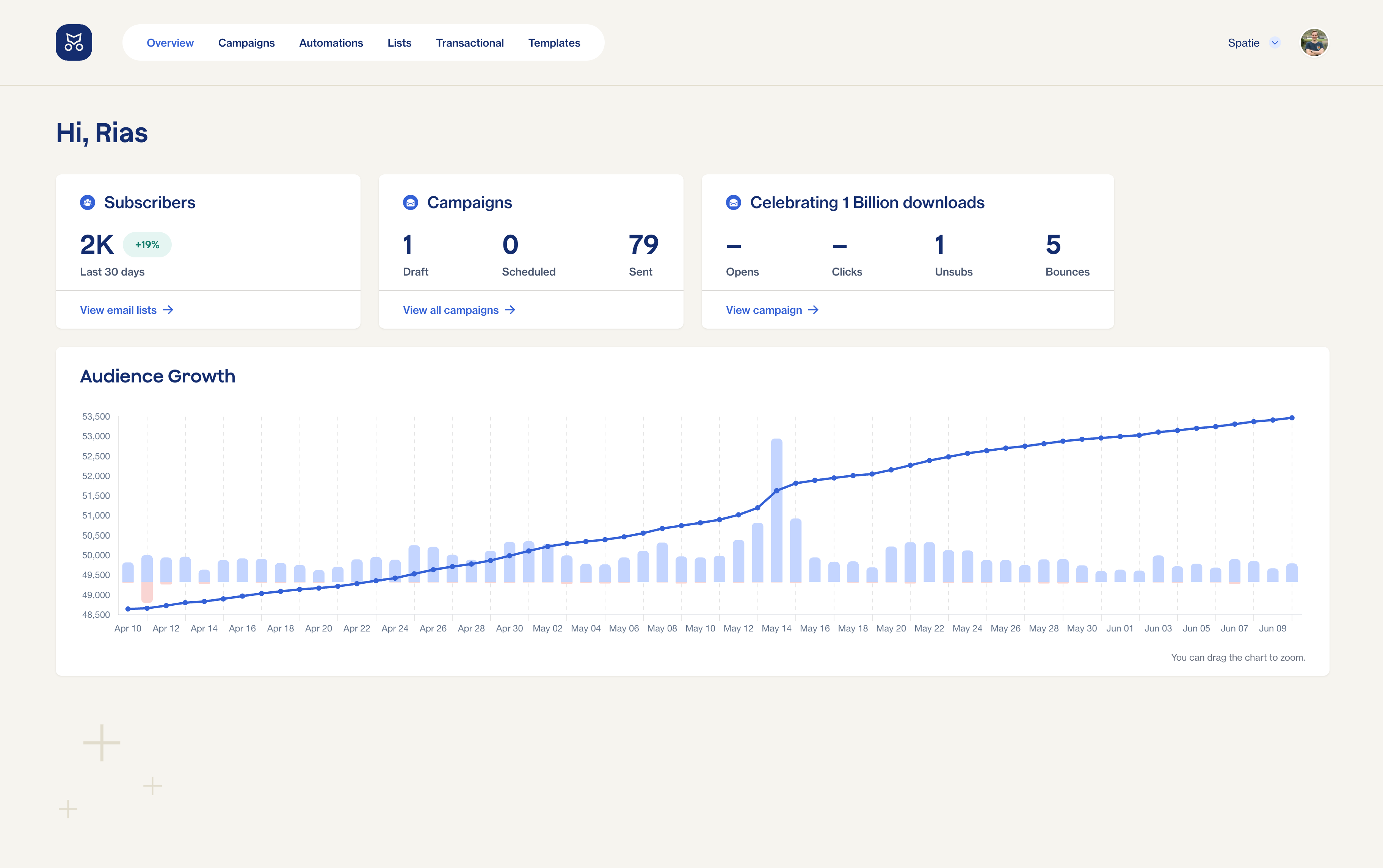The height and width of the screenshot is (868, 1383).
Task: Click the +19% growth badge
Action: coord(147,244)
